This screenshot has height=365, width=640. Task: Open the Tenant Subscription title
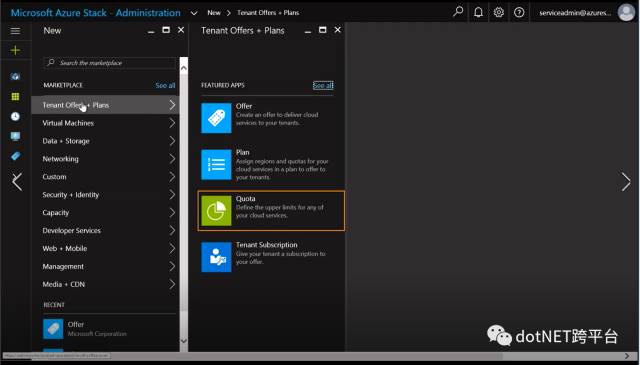point(267,245)
